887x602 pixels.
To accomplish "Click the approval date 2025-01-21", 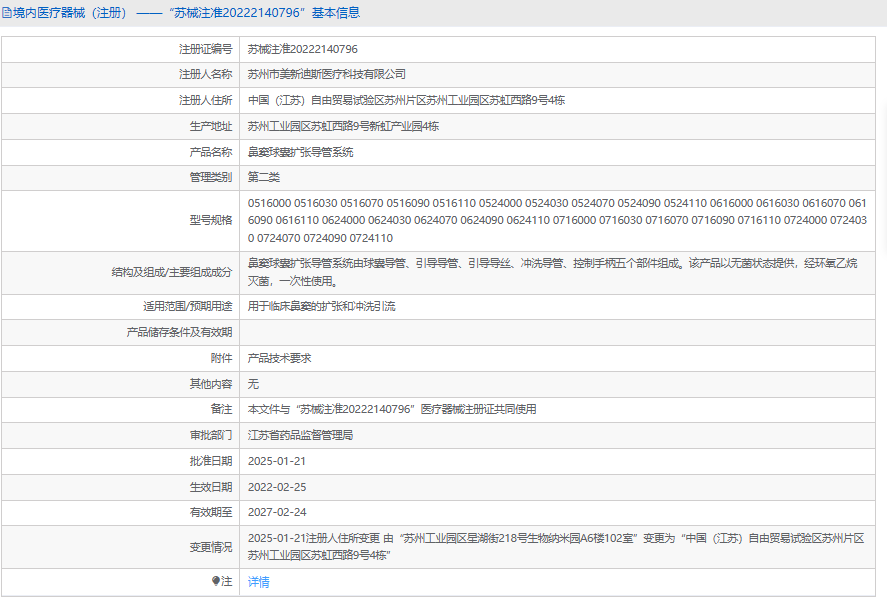I will coord(277,461).
